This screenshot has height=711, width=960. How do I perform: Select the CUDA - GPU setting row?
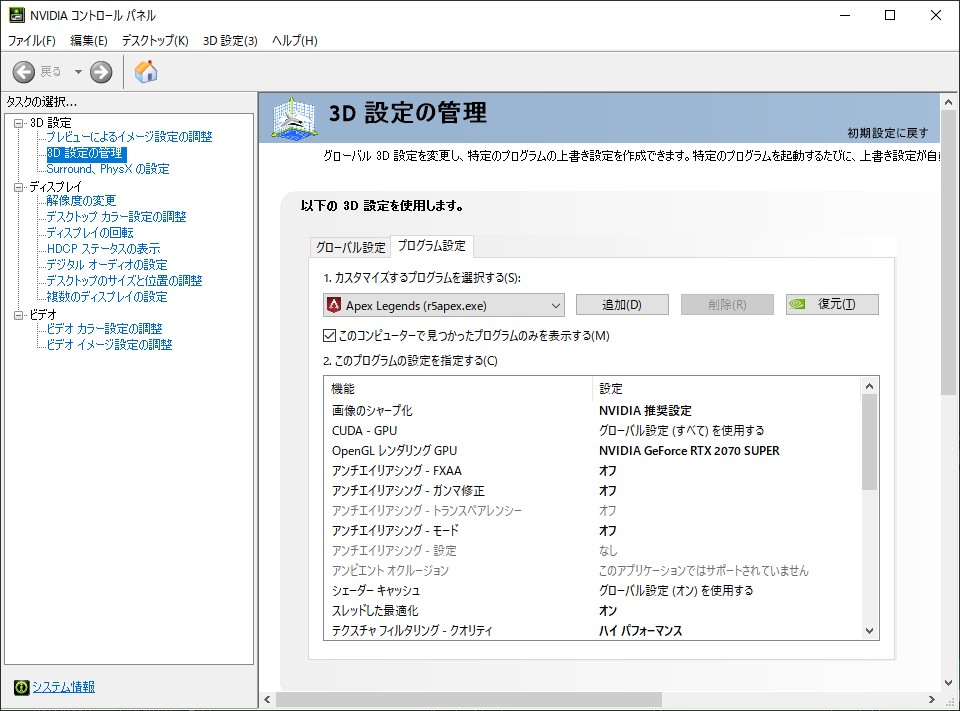592,431
